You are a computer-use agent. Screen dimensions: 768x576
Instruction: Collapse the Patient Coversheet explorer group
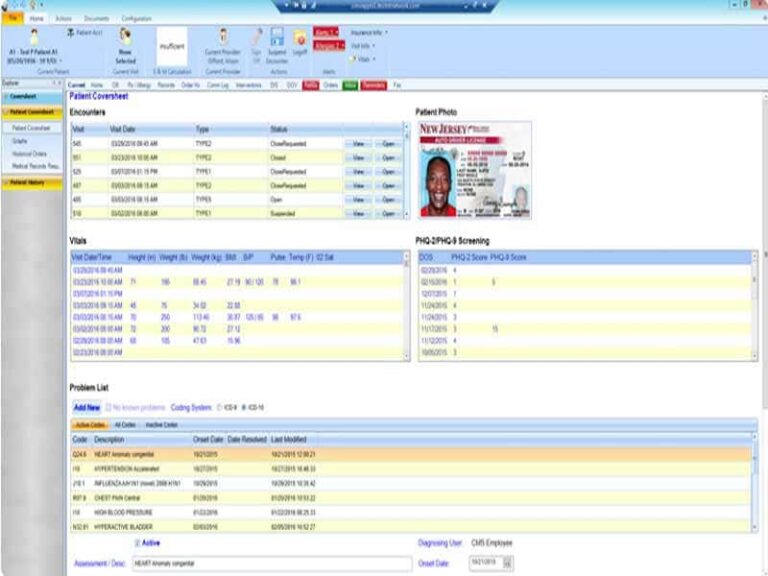[x=32, y=112]
